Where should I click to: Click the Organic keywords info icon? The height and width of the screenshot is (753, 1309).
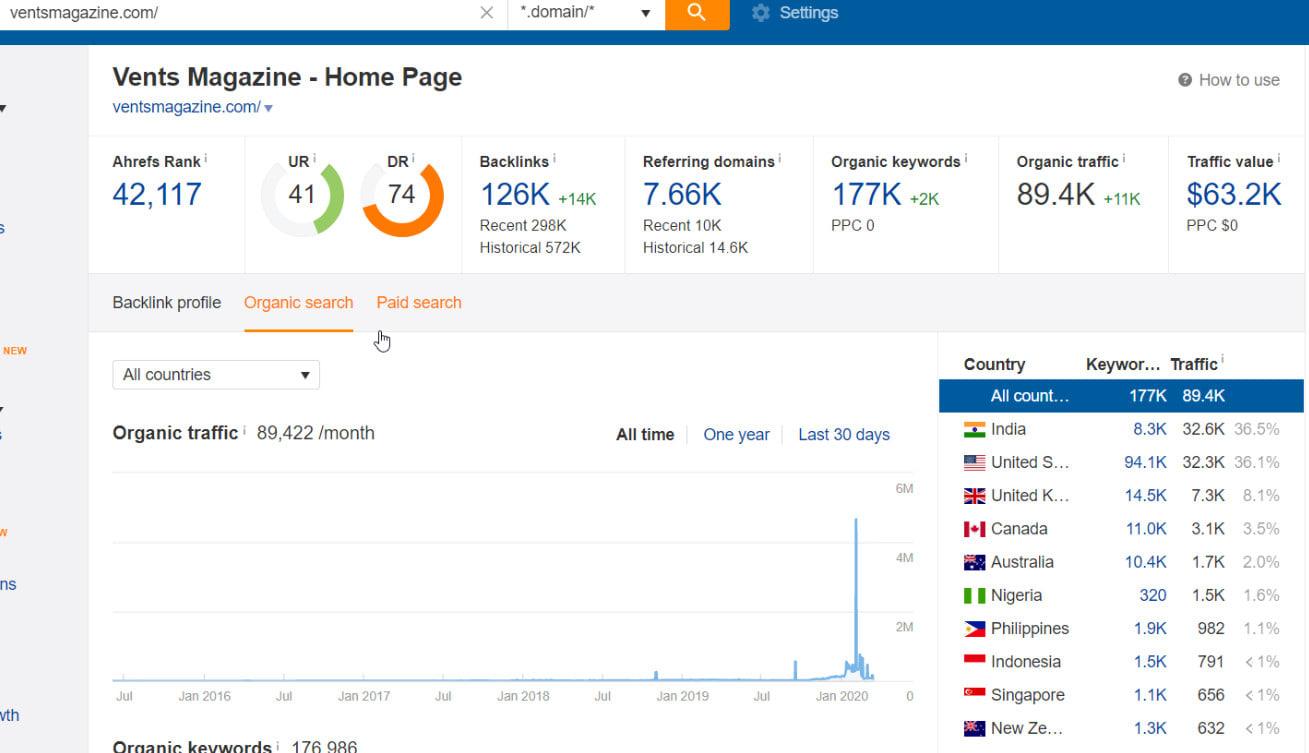(x=964, y=156)
